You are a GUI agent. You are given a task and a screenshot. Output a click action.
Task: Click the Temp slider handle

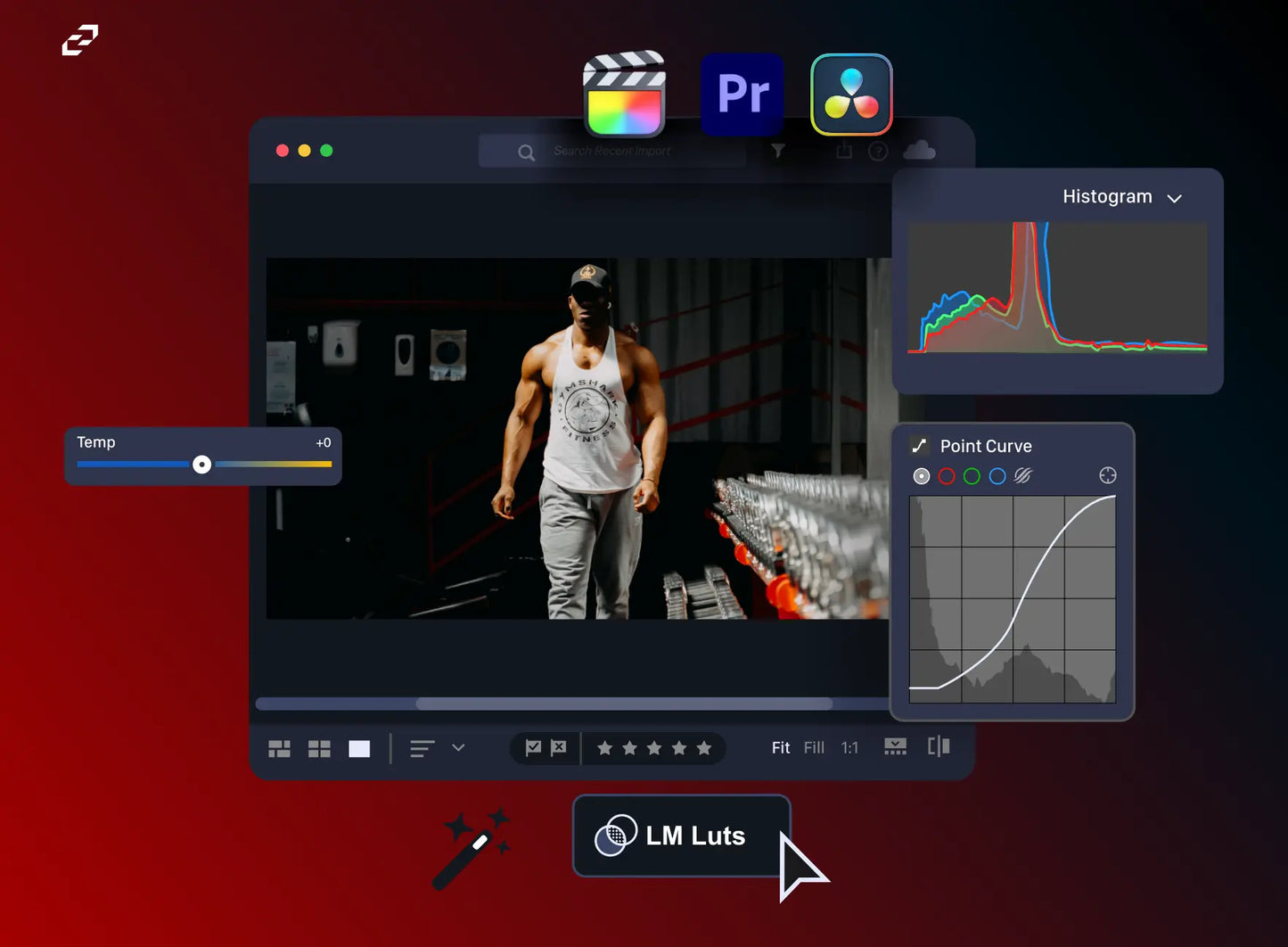click(202, 465)
